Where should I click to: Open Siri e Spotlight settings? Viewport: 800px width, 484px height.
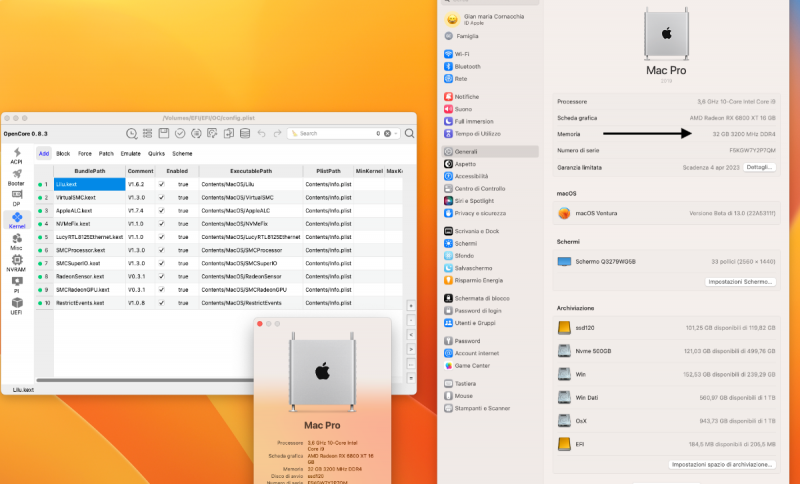coord(469,201)
